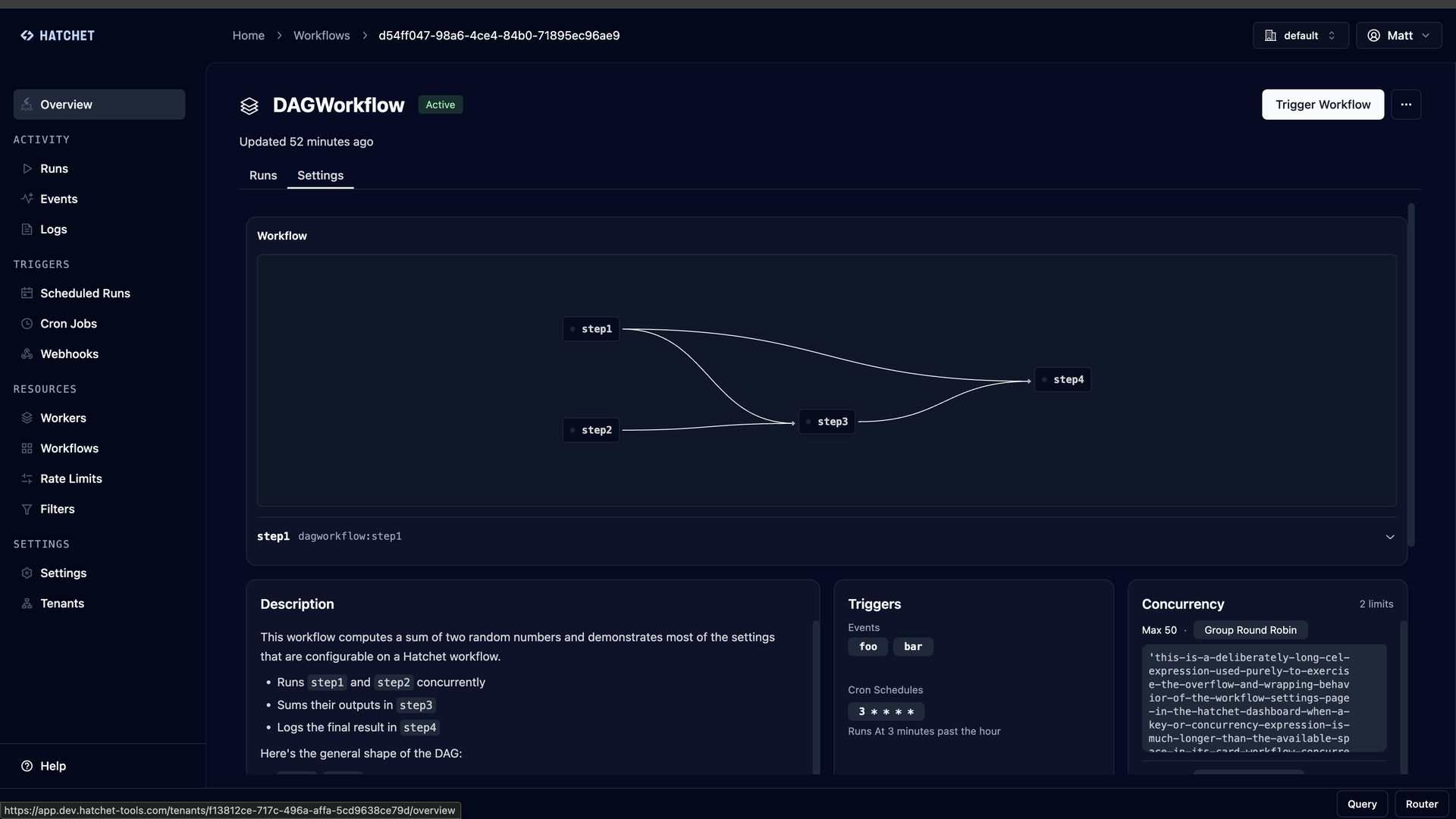Screen dimensions: 1456x819
Task: Click the foo event trigger badge
Action: tap(868, 647)
